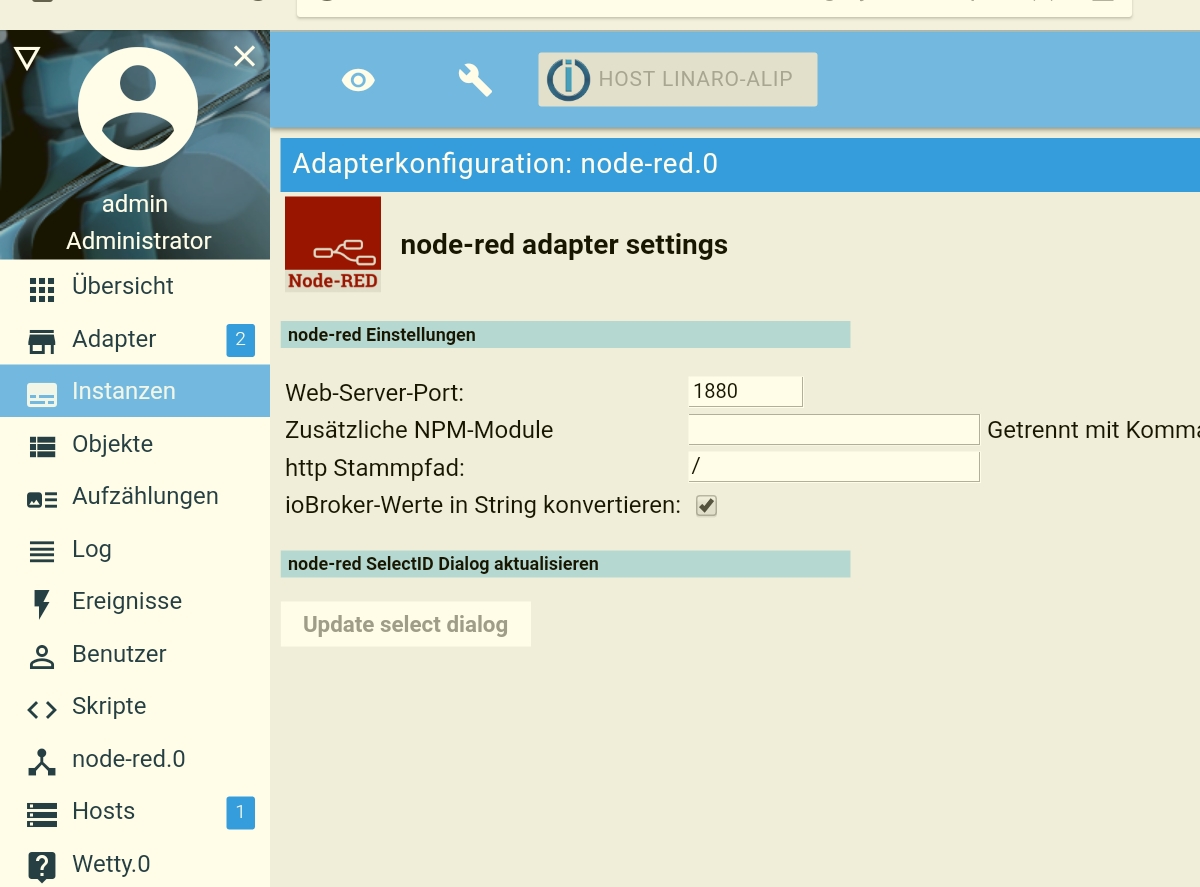Image resolution: width=1200 pixels, height=887 pixels.
Task: Click the Adapter store icon
Action: [x=41, y=342]
